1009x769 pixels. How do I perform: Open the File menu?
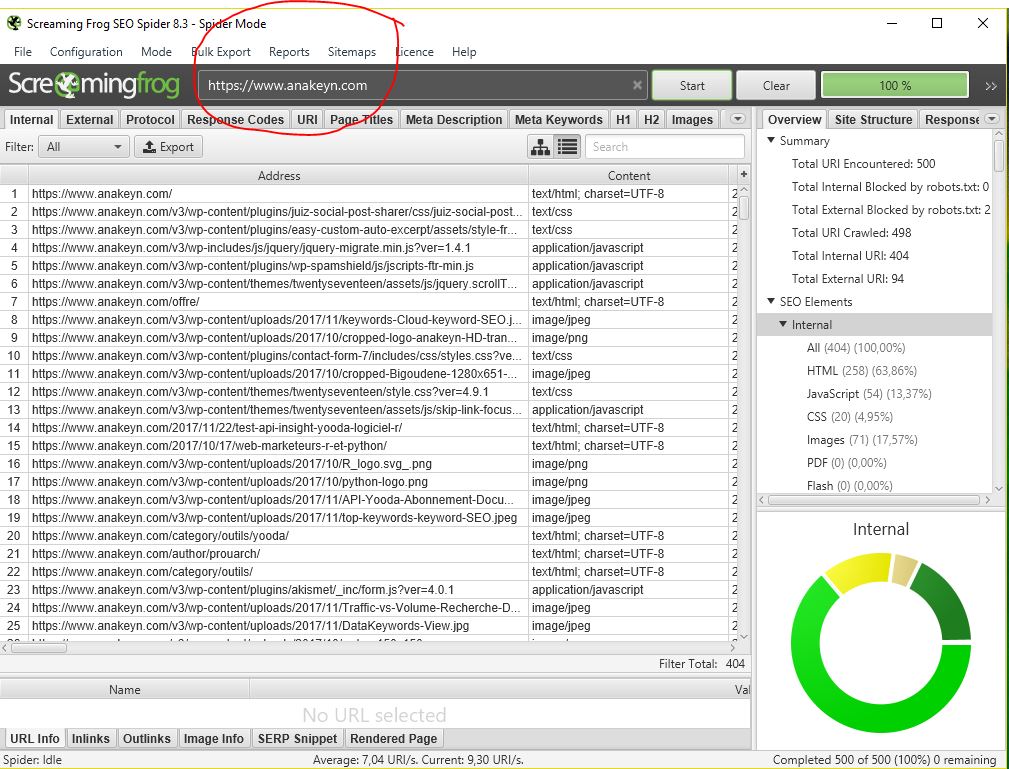coord(23,52)
